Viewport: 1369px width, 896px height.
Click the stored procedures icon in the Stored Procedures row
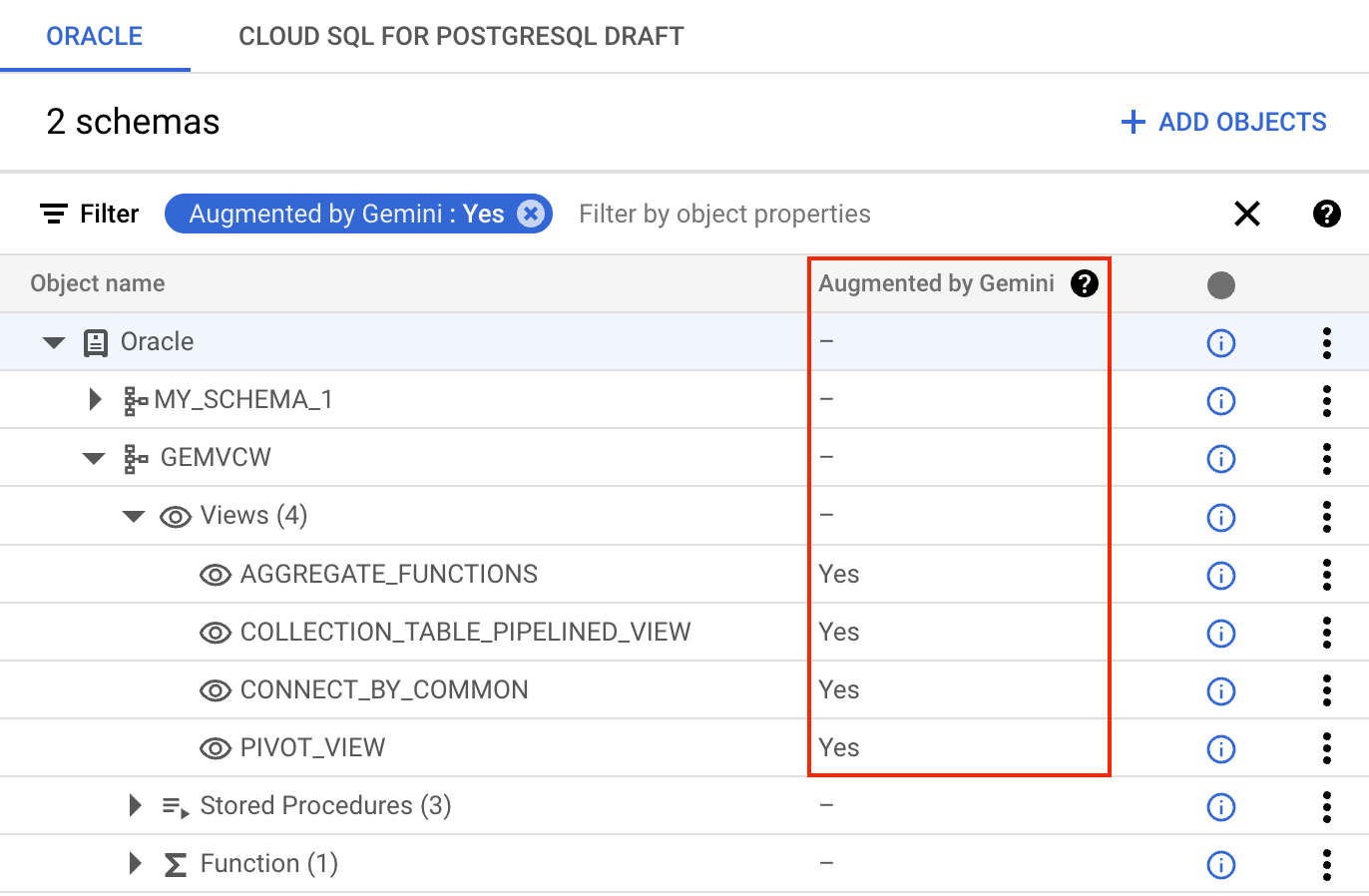(x=175, y=805)
